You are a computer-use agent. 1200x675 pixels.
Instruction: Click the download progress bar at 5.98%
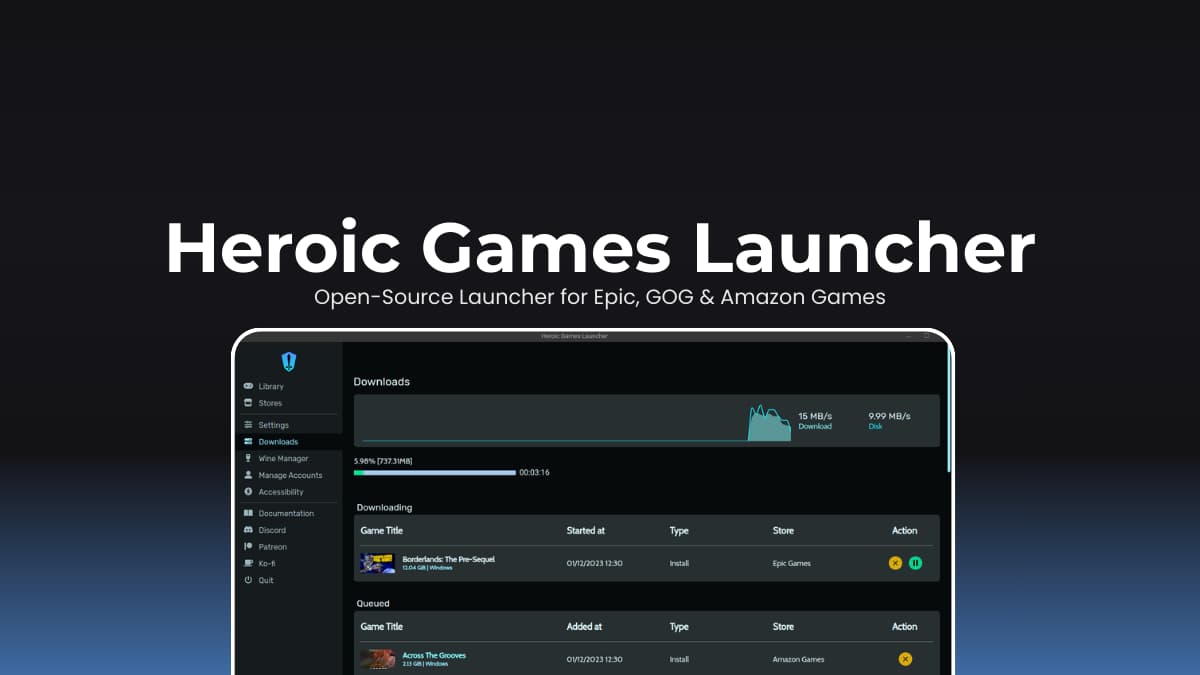click(x=435, y=472)
